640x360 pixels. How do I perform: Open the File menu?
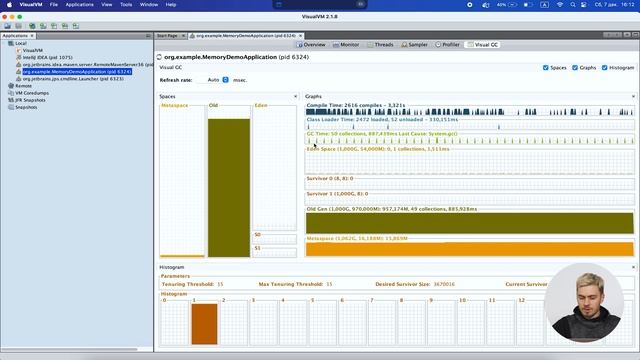(x=53, y=4)
